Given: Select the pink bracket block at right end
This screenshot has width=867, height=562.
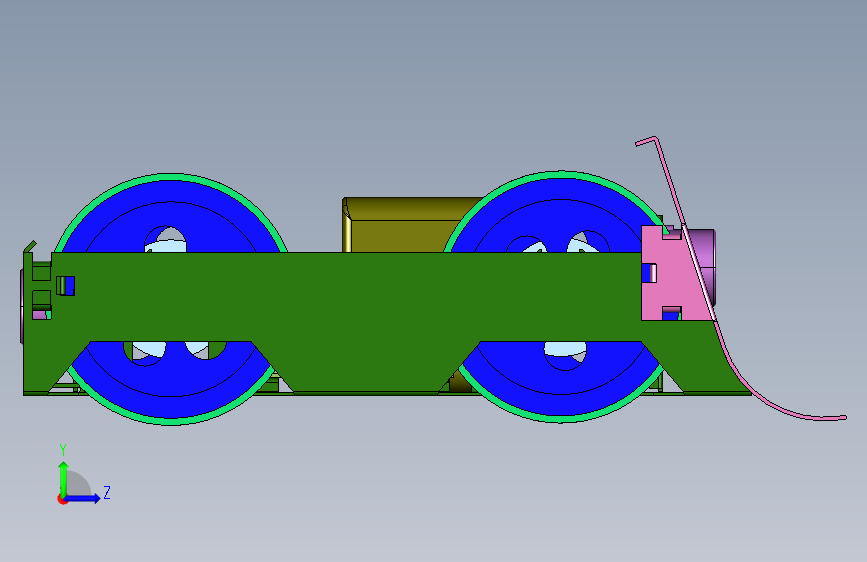Looking at the screenshot, I should [672, 274].
